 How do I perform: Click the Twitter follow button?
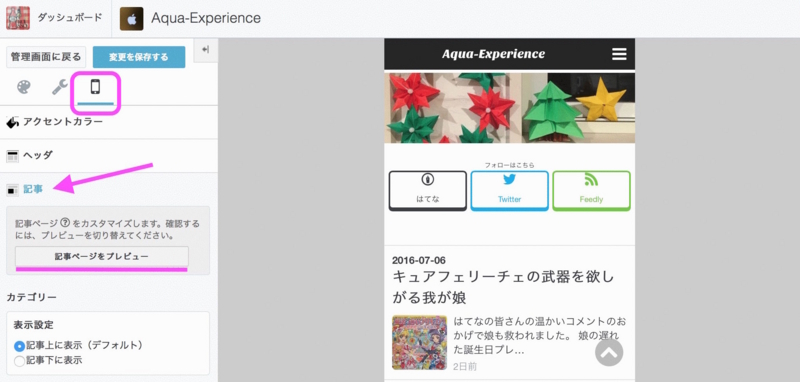(509, 191)
